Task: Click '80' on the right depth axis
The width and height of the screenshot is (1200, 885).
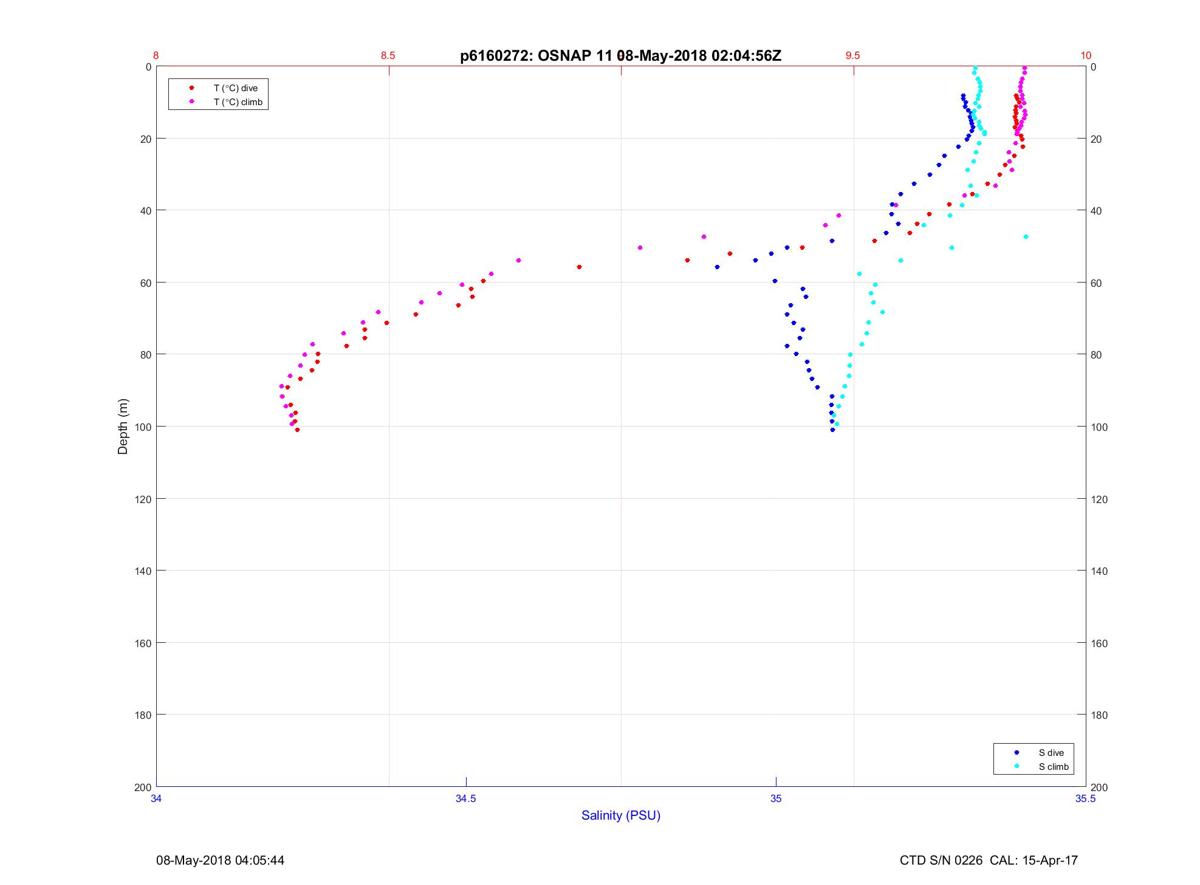Action: pos(1096,355)
